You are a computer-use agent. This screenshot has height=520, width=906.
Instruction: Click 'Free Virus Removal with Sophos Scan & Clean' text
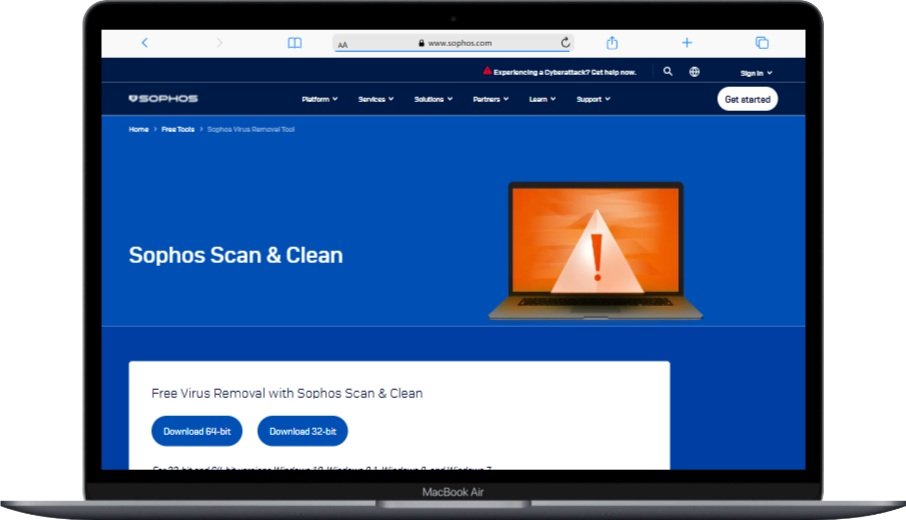[x=287, y=393]
